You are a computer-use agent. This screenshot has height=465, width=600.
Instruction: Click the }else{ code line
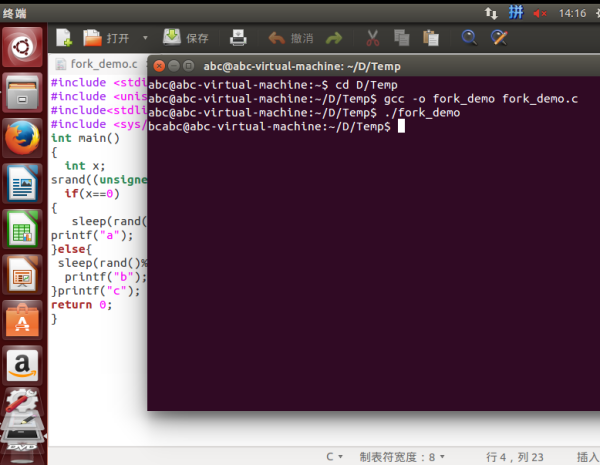point(72,249)
